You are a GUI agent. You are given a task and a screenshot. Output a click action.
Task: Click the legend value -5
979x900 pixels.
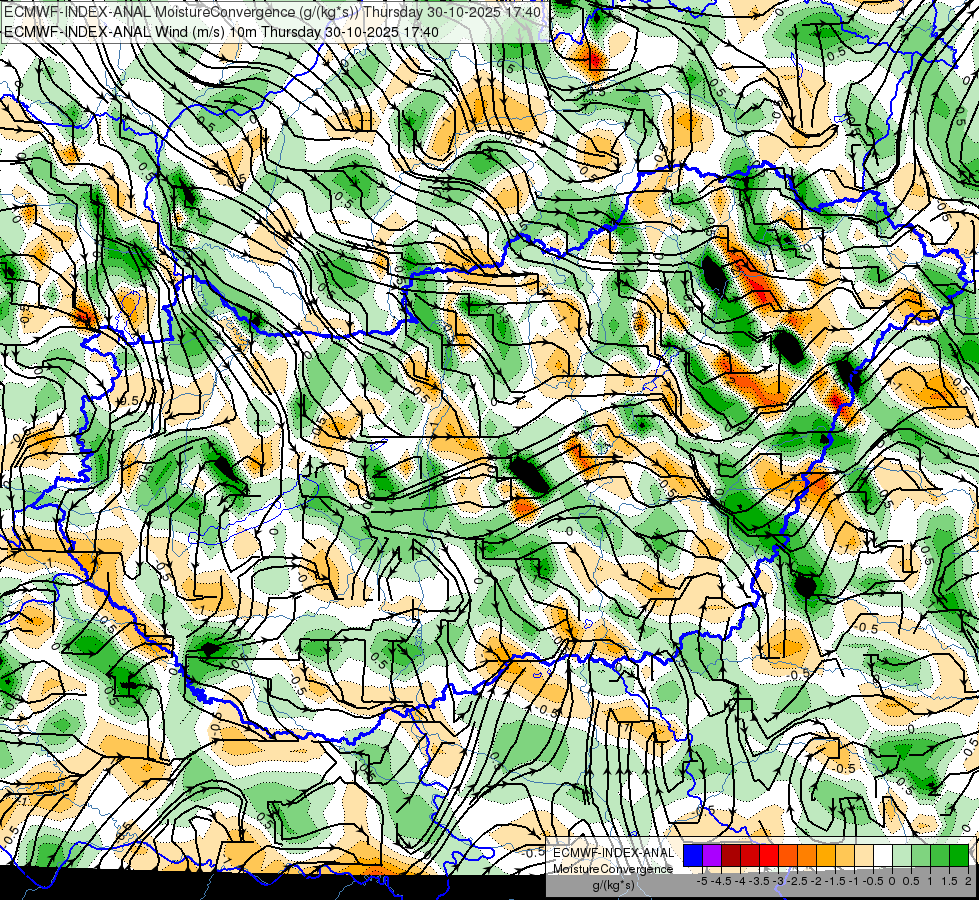[x=702, y=881]
